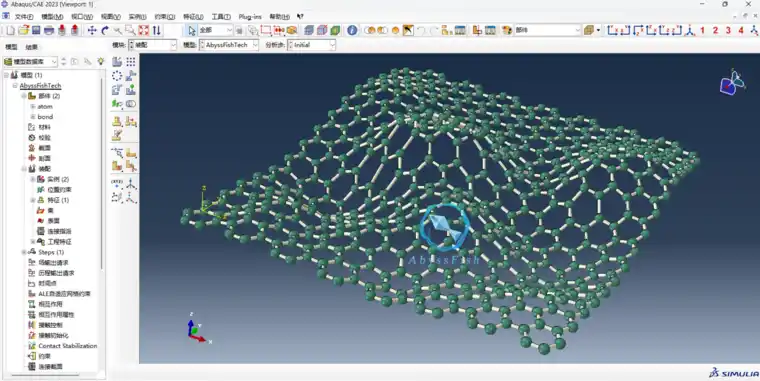This screenshot has height=381, width=760.
Task: Click the light bulb icon in model tree
Action: coord(100,62)
